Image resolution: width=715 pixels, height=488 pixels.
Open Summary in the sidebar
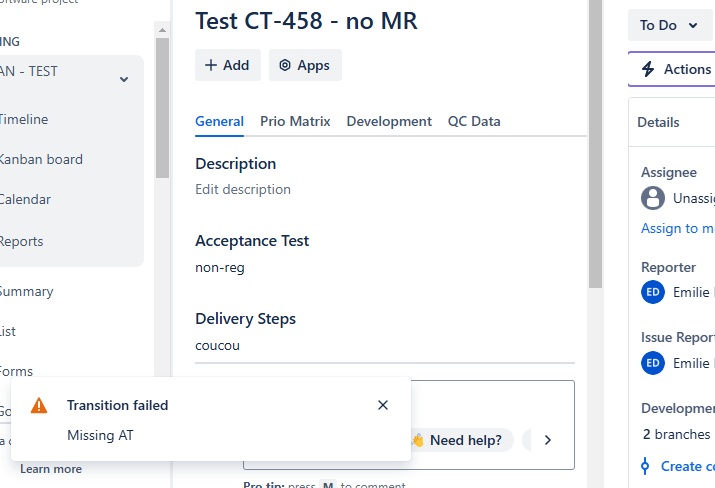pos(26,291)
